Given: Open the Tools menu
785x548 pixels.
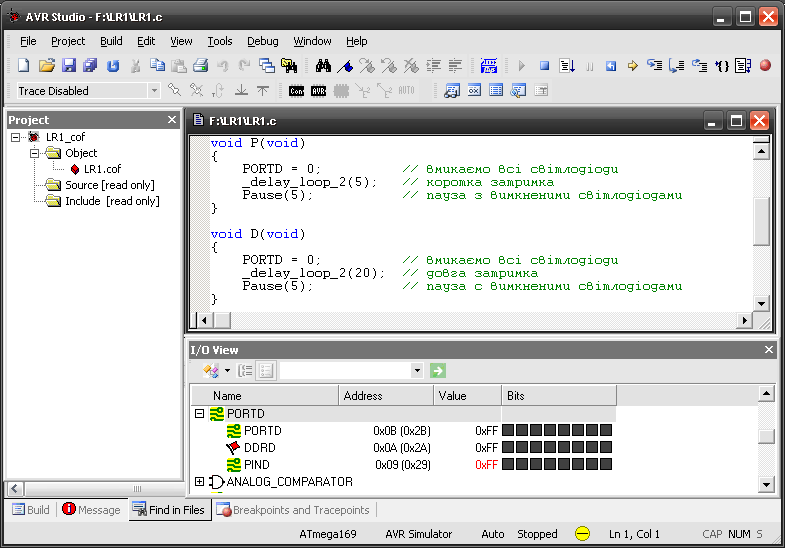Looking at the screenshot, I should [220, 41].
